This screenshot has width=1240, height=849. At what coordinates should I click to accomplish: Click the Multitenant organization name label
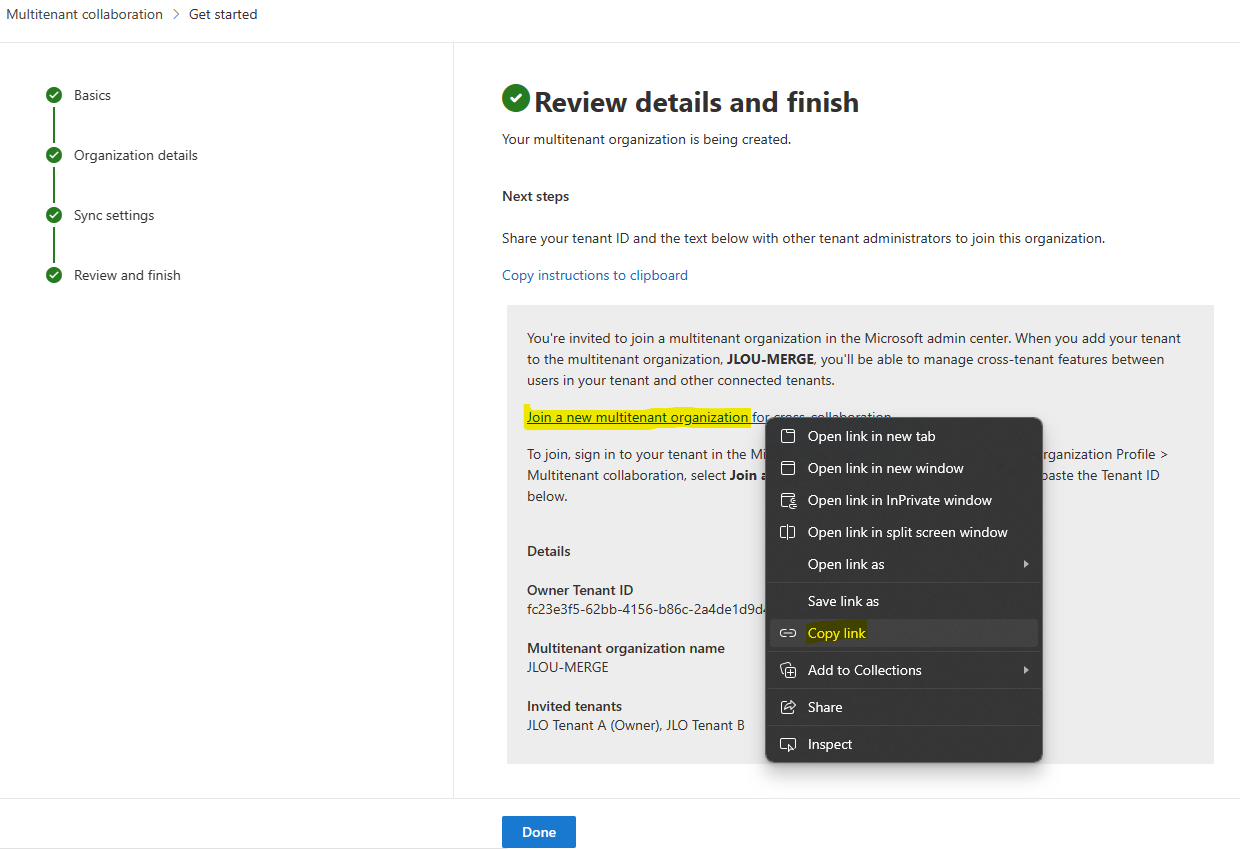[626, 648]
